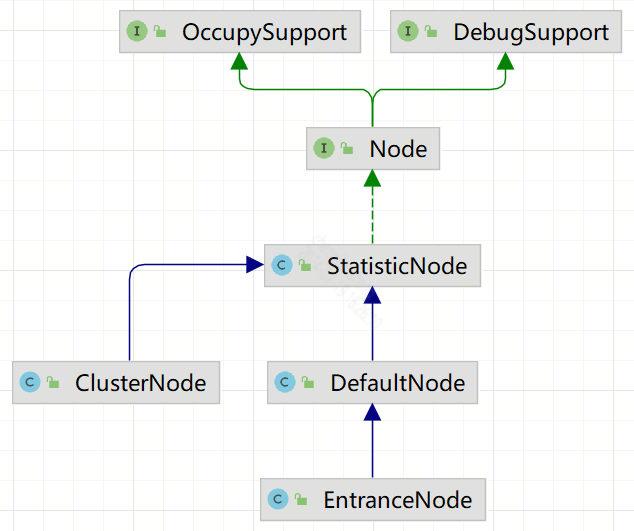Click the public lock icon on OccupySupport

click(160, 31)
